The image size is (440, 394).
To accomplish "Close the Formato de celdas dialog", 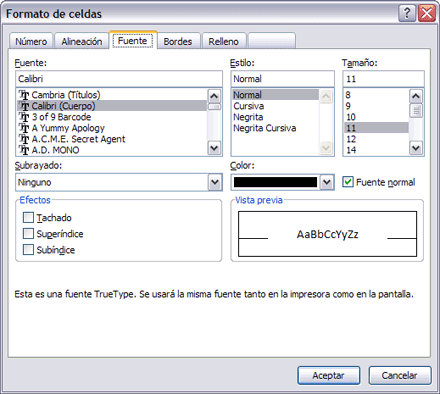I will pos(427,14).
